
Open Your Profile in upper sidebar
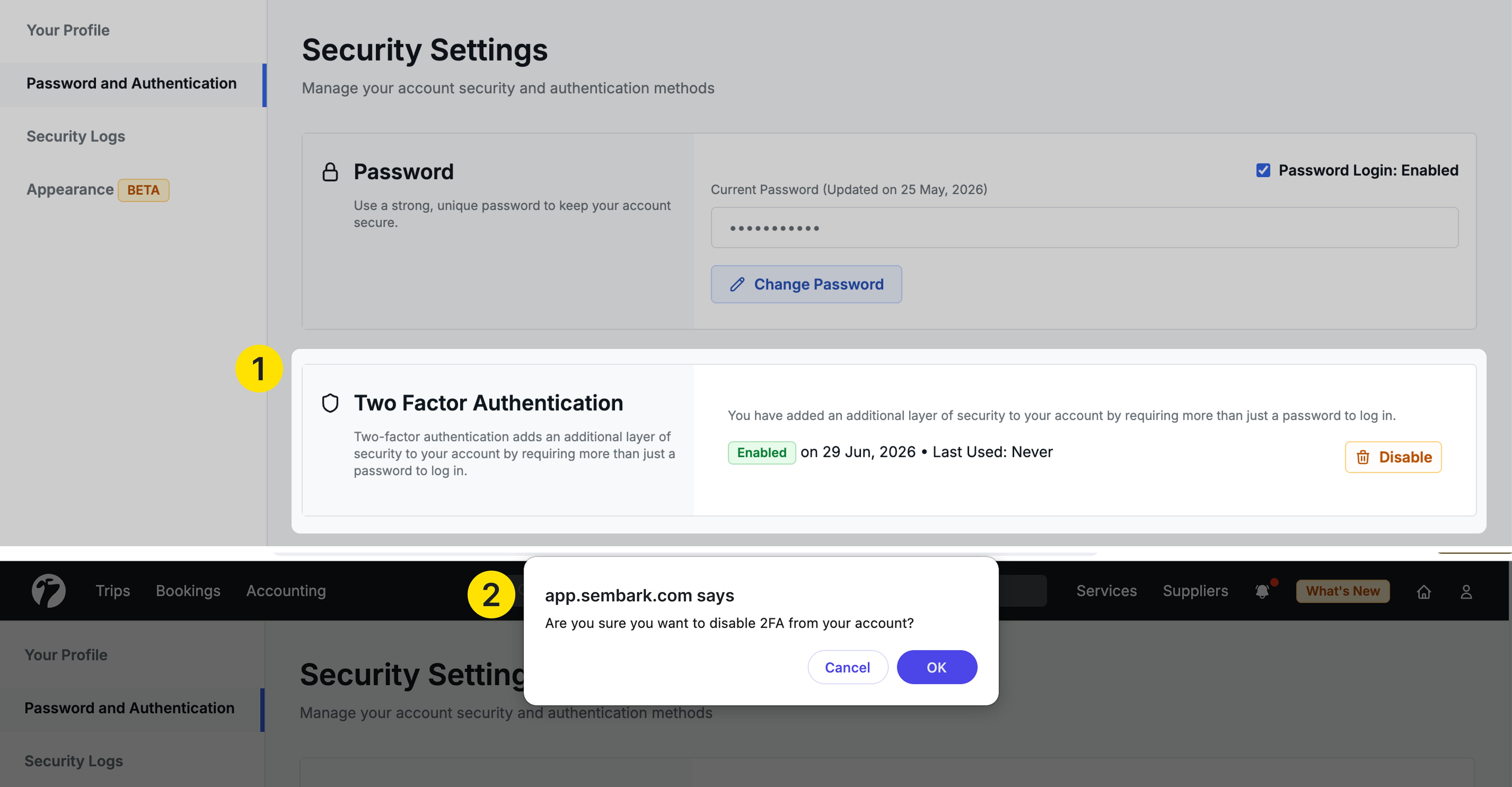pyautogui.click(x=68, y=30)
